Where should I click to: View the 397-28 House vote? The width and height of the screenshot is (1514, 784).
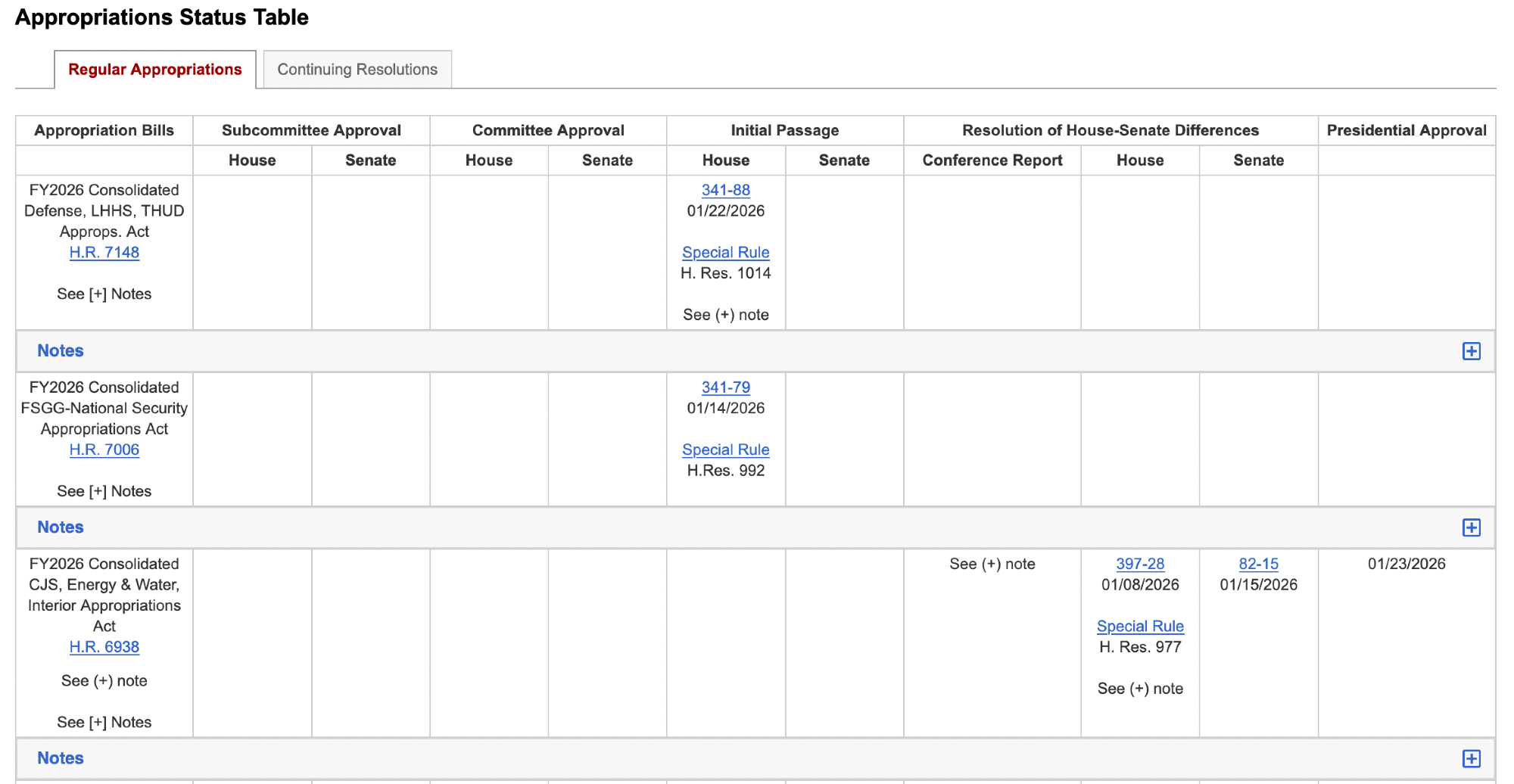click(1140, 564)
